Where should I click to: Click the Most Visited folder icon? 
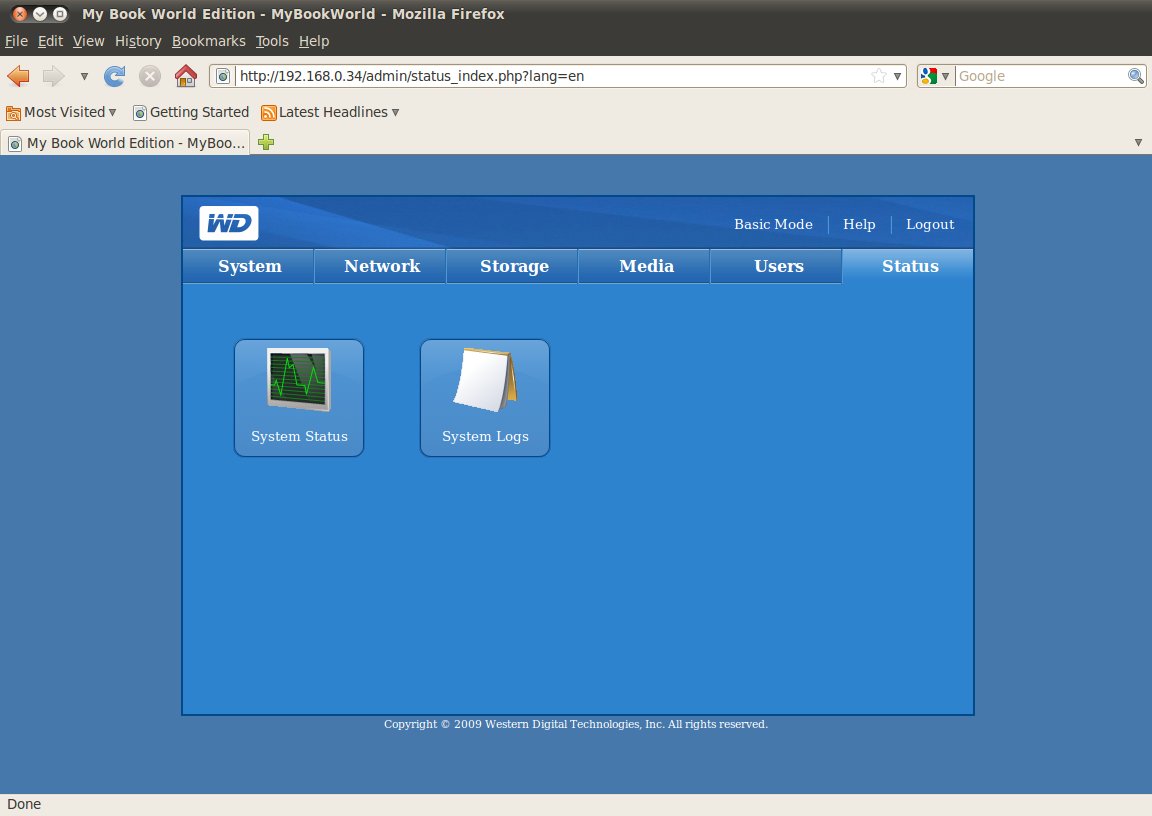coord(13,112)
